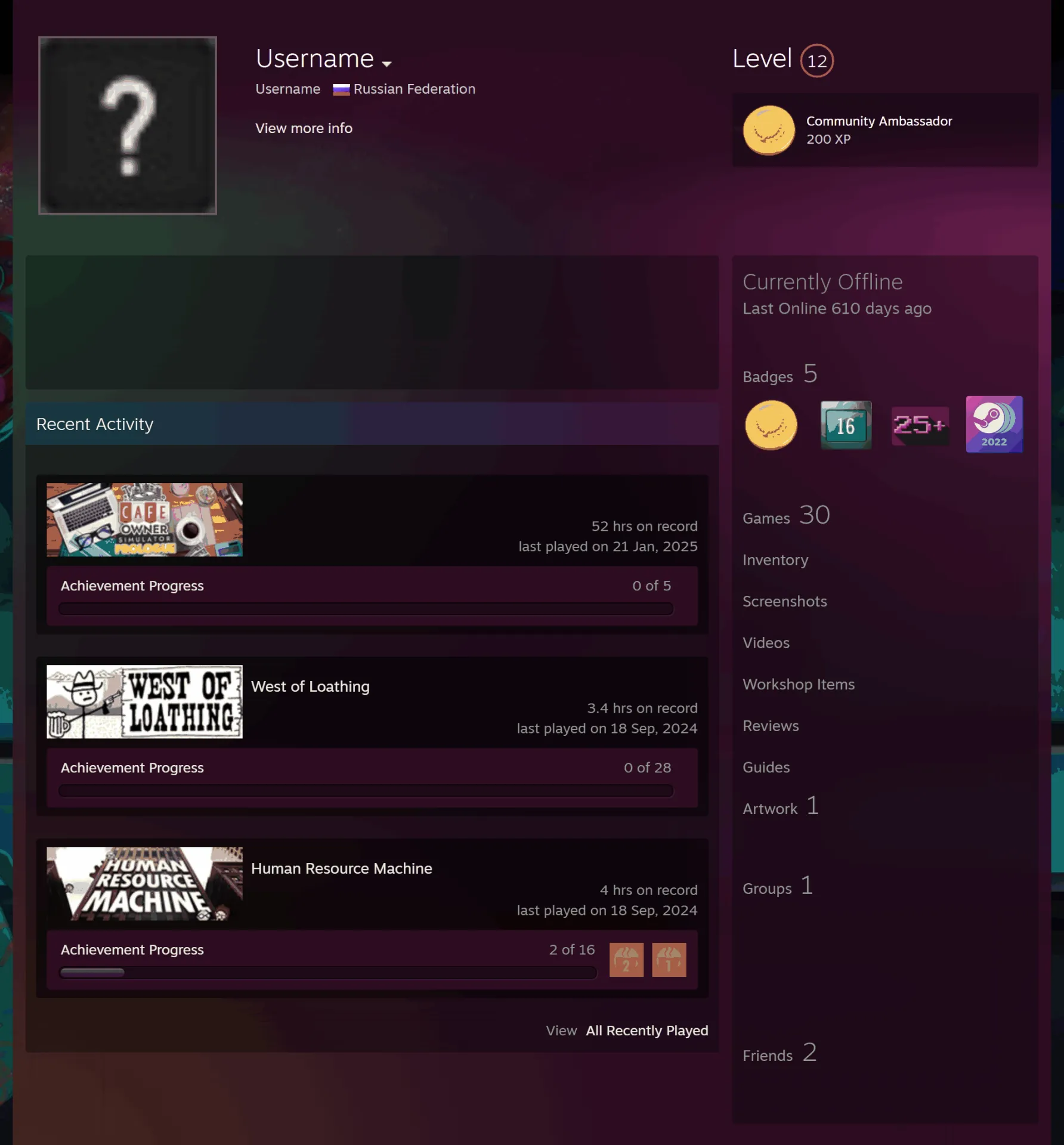1064x1145 pixels.
Task: Click the "2 of 16" achievement count
Action: (571, 949)
